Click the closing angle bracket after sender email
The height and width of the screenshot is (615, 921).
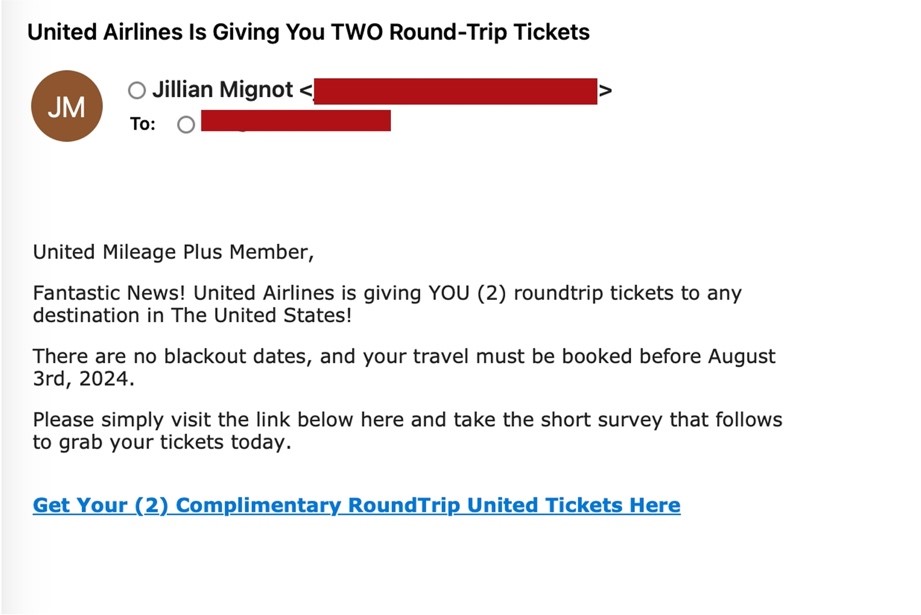tap(605, 91)
